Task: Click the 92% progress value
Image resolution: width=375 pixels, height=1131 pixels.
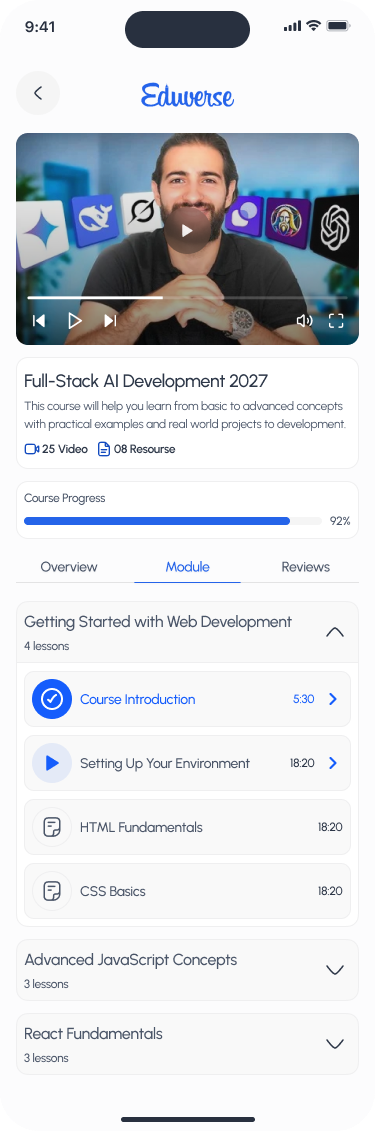Action: coord(340,521)
